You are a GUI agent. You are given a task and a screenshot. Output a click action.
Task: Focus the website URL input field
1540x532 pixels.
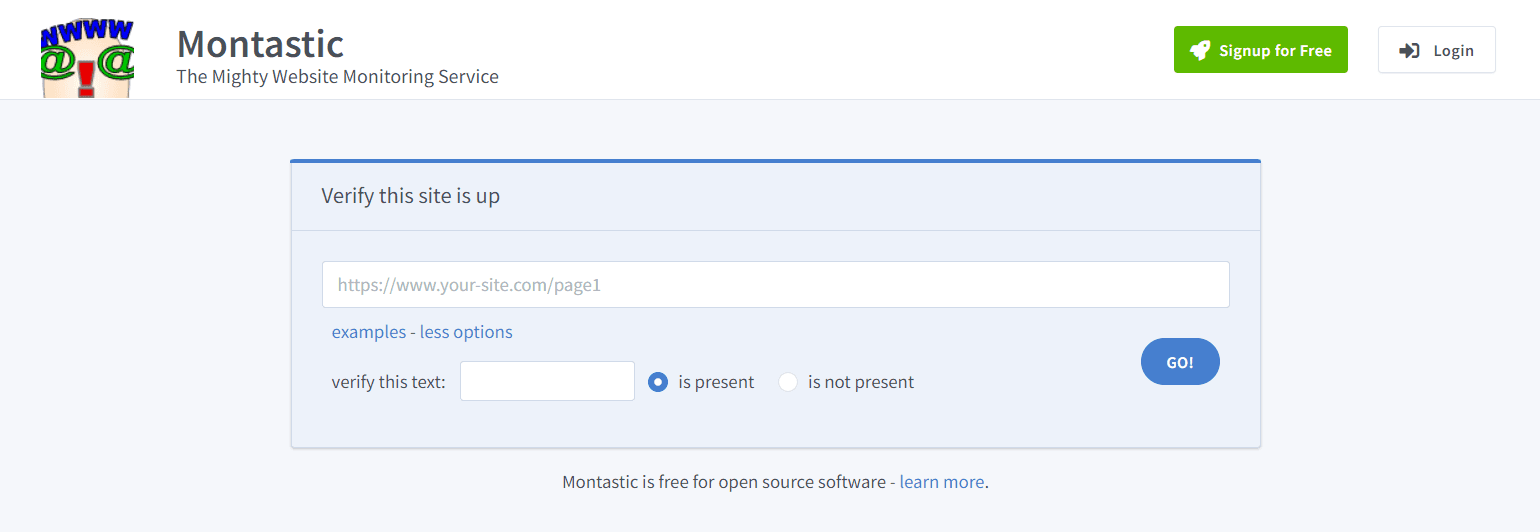point(775,285)
